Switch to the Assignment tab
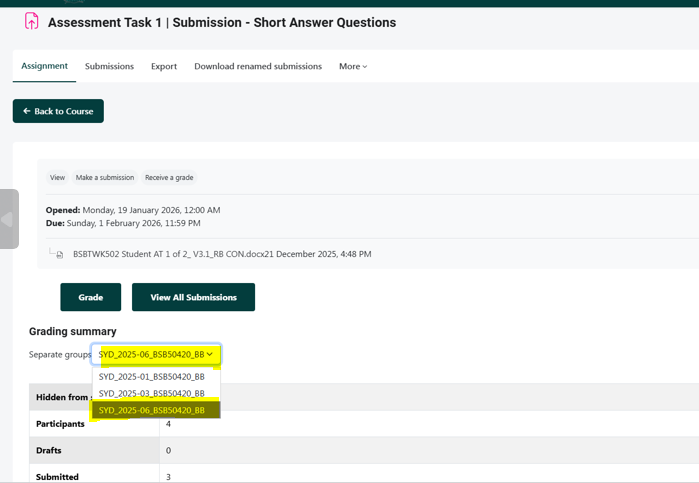The width and height of the screenshot is (699, 483). click(x=44, y=66)
